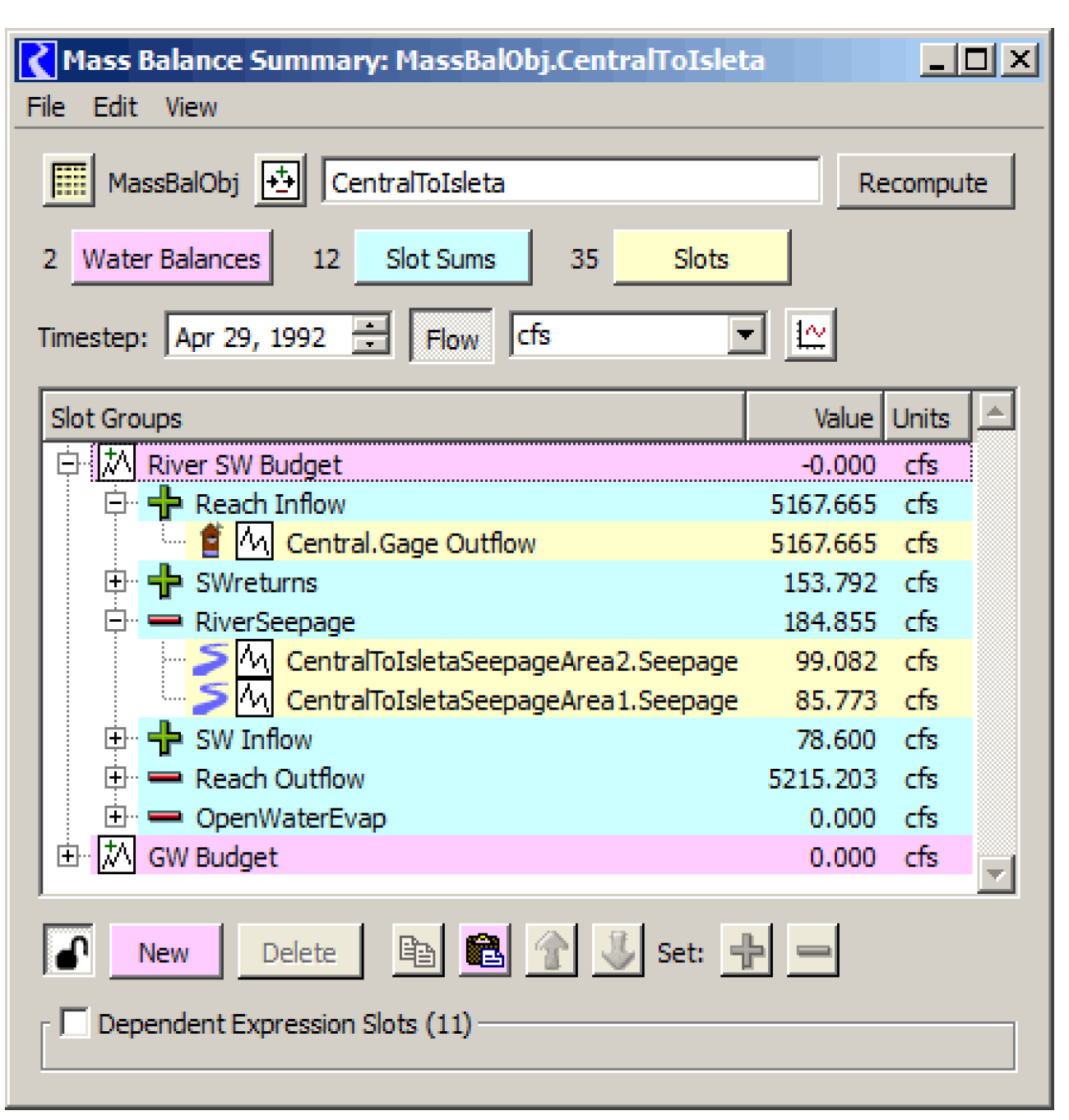1069x1120 pixels.
Task: Click the CentralToIsleta name input field
Action: (571, 182)
